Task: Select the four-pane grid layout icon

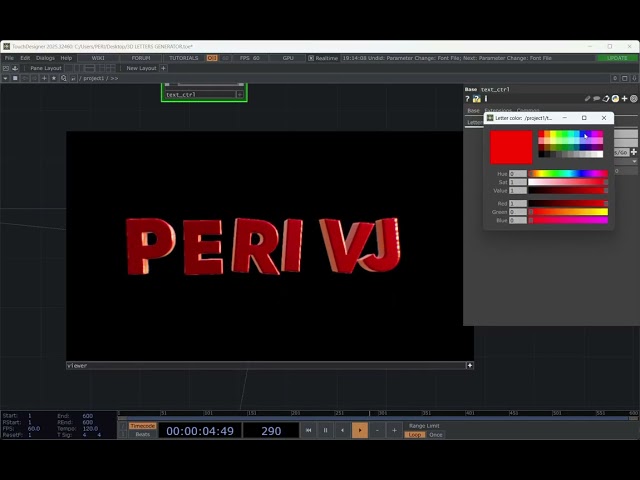Action: pyautogui.click(x=111, y=68)
